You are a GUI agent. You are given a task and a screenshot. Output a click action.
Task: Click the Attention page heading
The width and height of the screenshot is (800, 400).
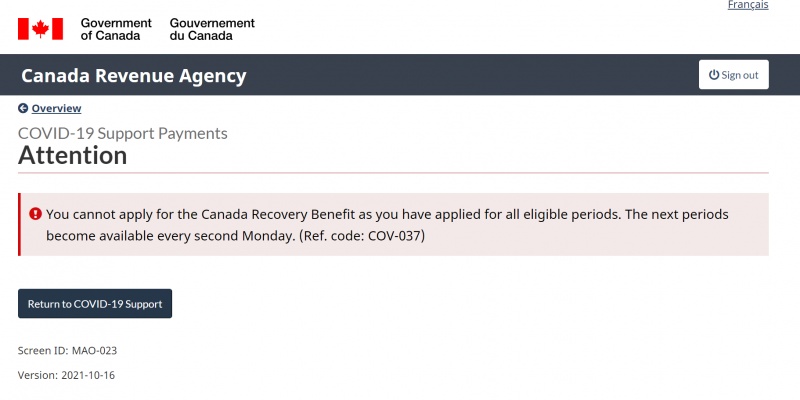click(x=72, y=155)
